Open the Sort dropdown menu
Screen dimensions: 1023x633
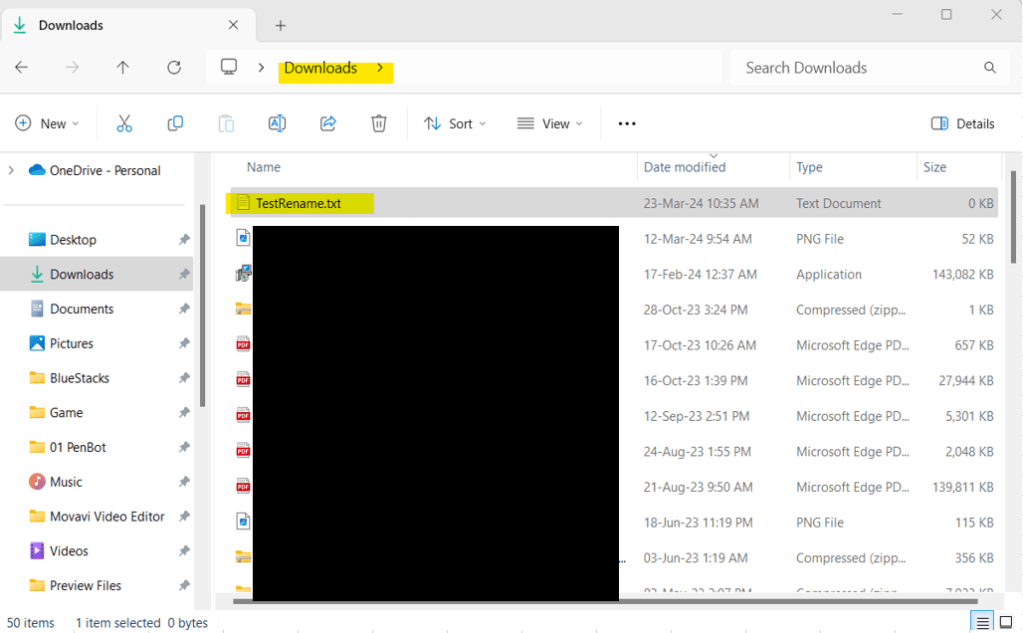455,124
